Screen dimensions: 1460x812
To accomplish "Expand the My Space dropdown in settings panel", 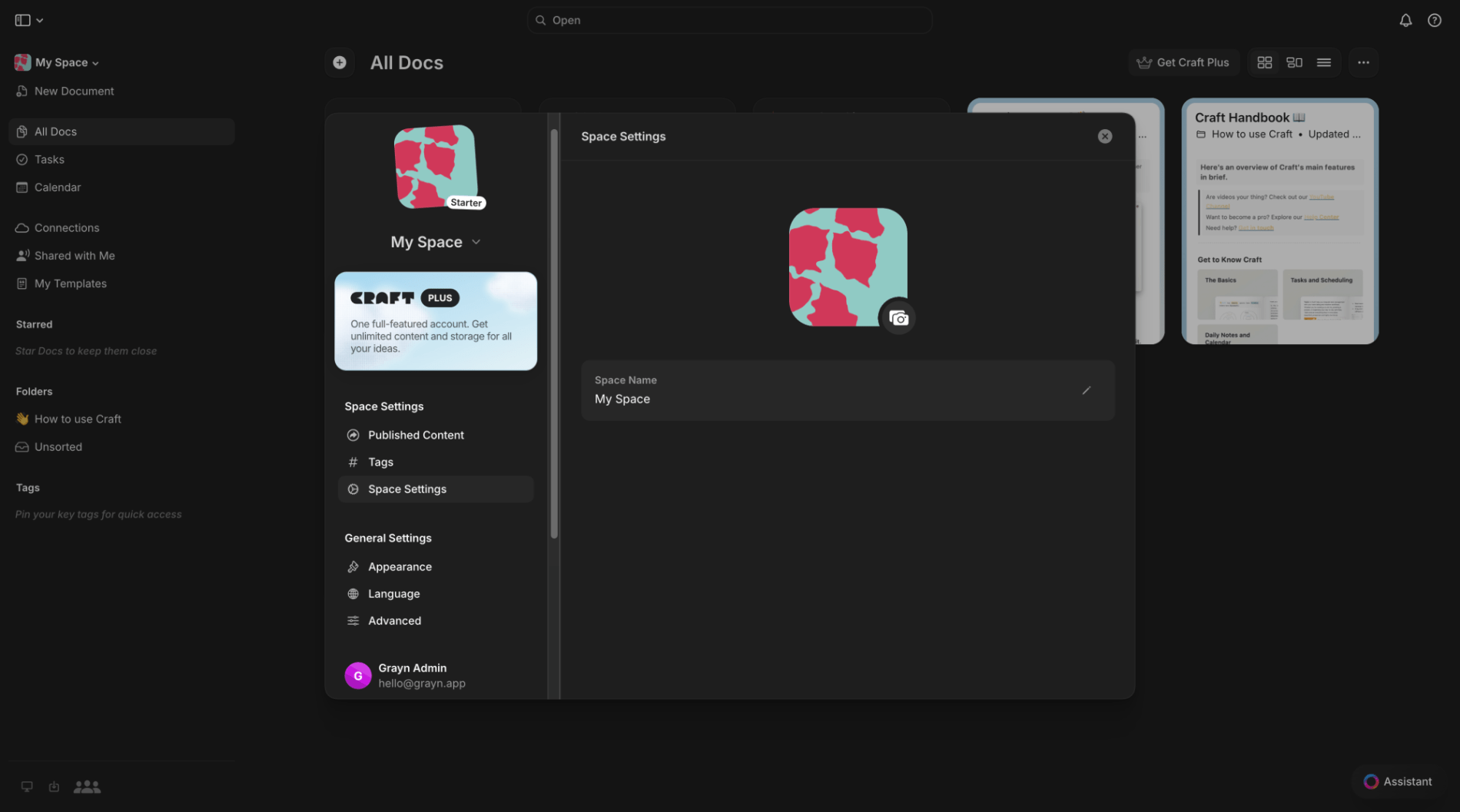I will [436, 242].
